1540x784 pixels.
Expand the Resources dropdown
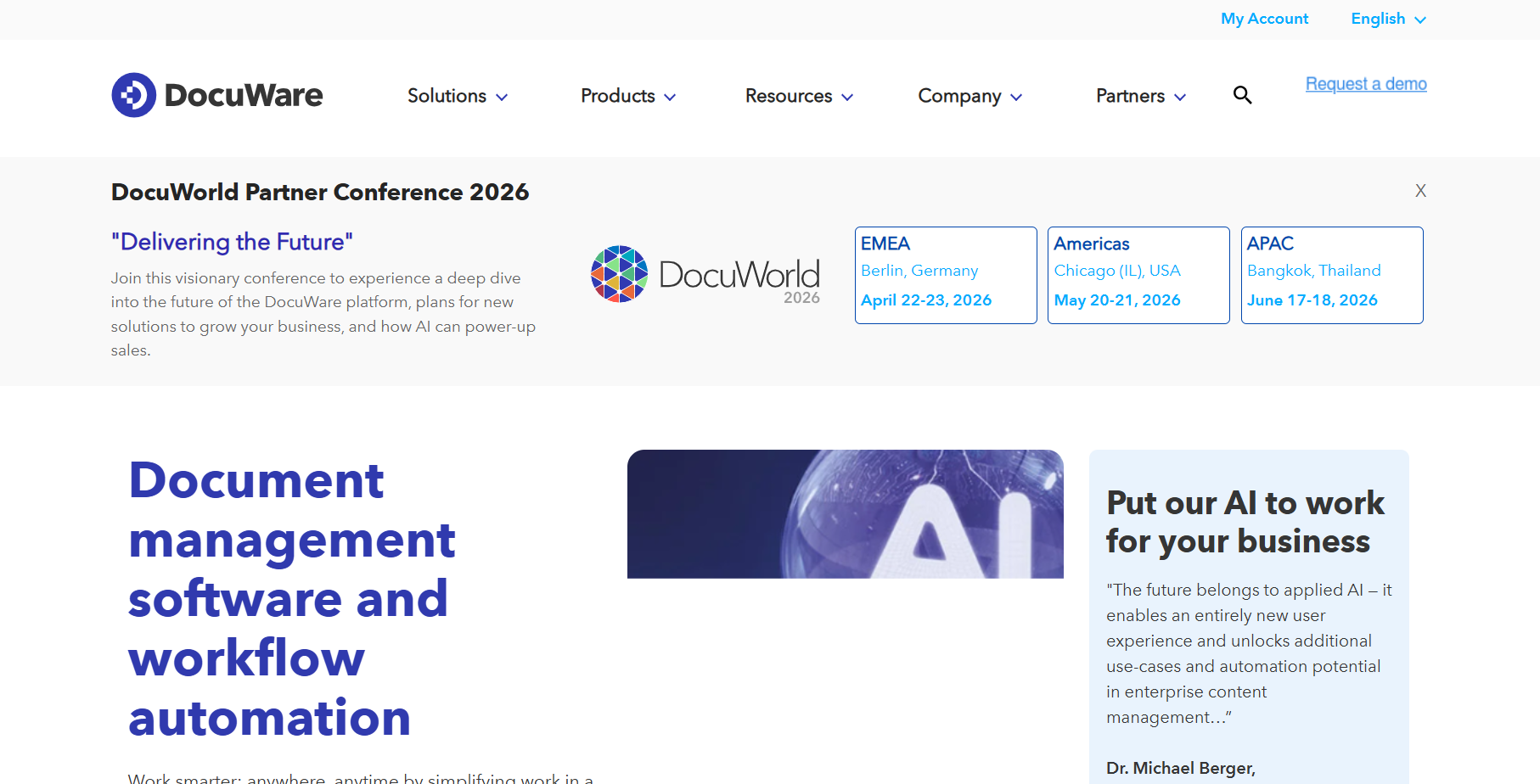[848, 97]
